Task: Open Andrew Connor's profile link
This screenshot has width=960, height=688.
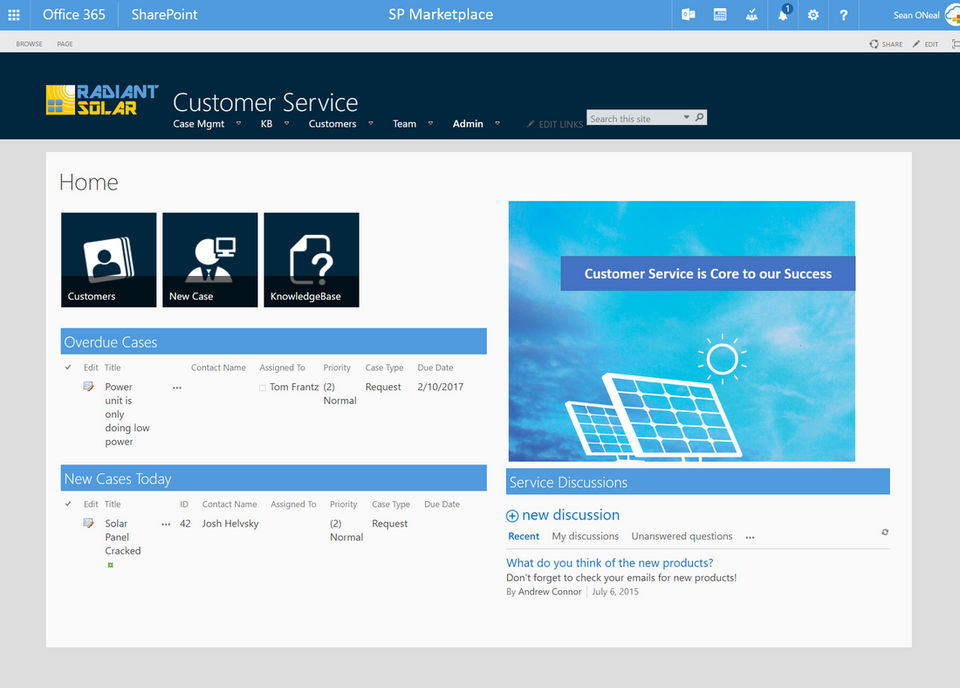Action: coord(550,592)
